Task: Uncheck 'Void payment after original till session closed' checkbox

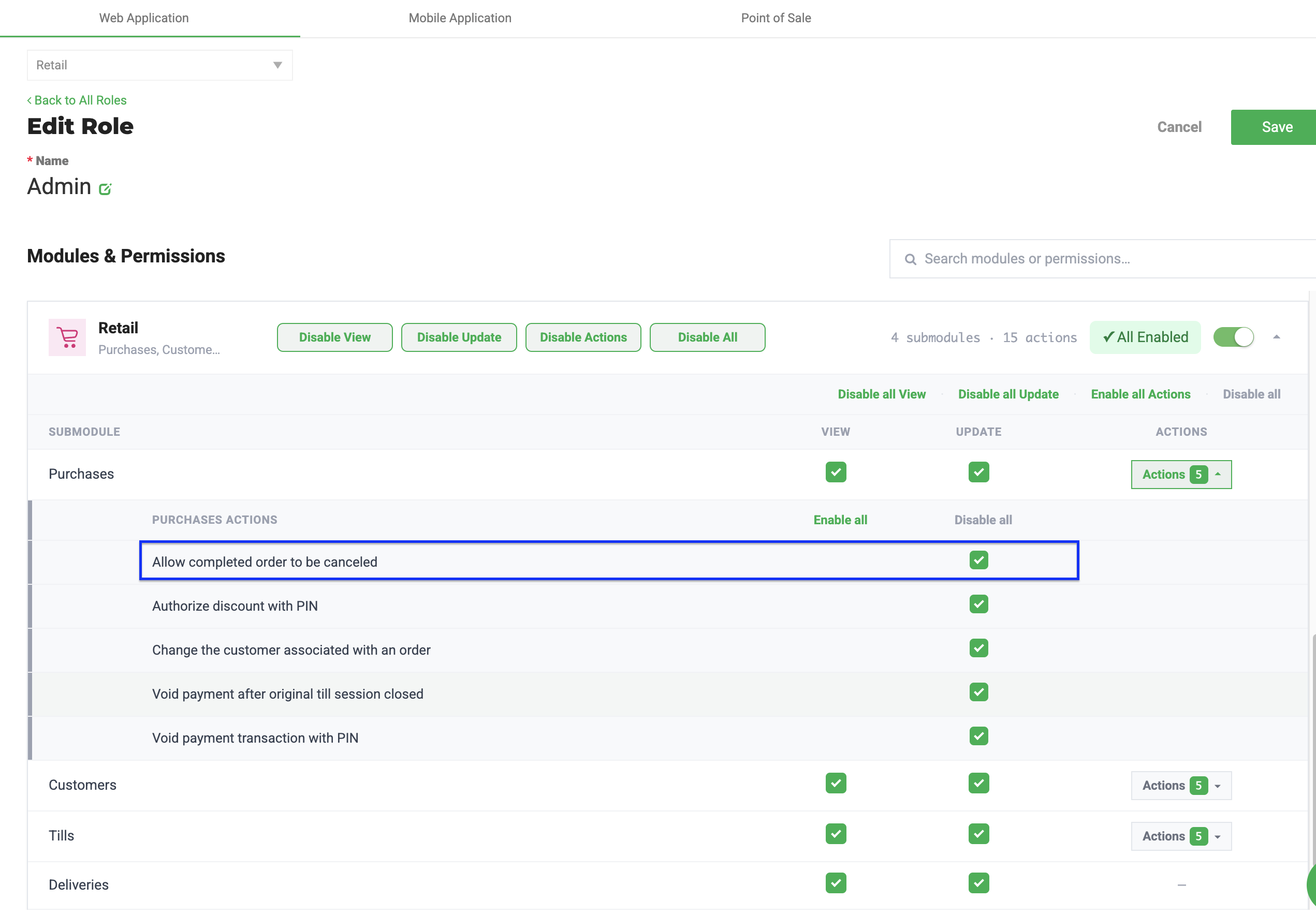Action: (x=978, y=692)
